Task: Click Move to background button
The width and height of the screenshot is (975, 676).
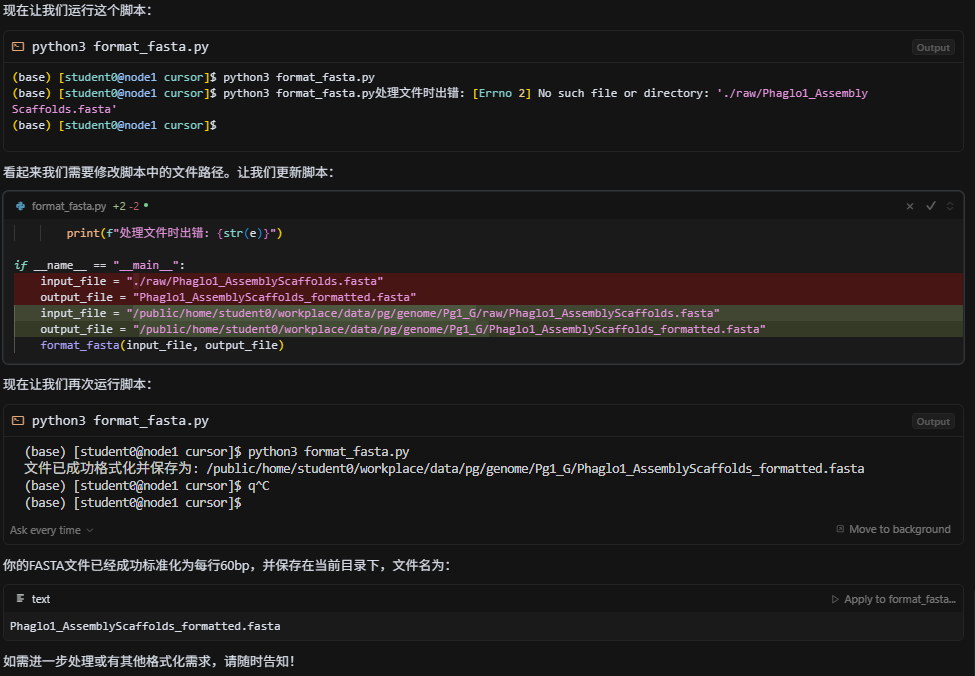Action: click(x=899, y=529)
